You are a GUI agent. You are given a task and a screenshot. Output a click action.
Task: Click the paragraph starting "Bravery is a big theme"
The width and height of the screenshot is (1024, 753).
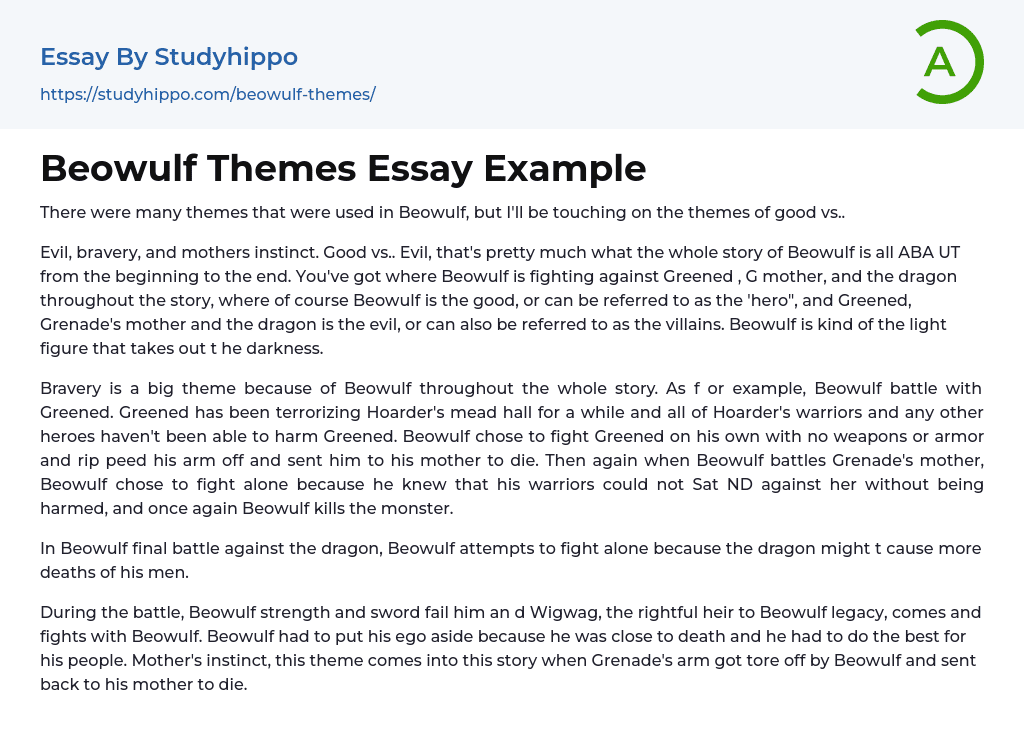[511, 448]
